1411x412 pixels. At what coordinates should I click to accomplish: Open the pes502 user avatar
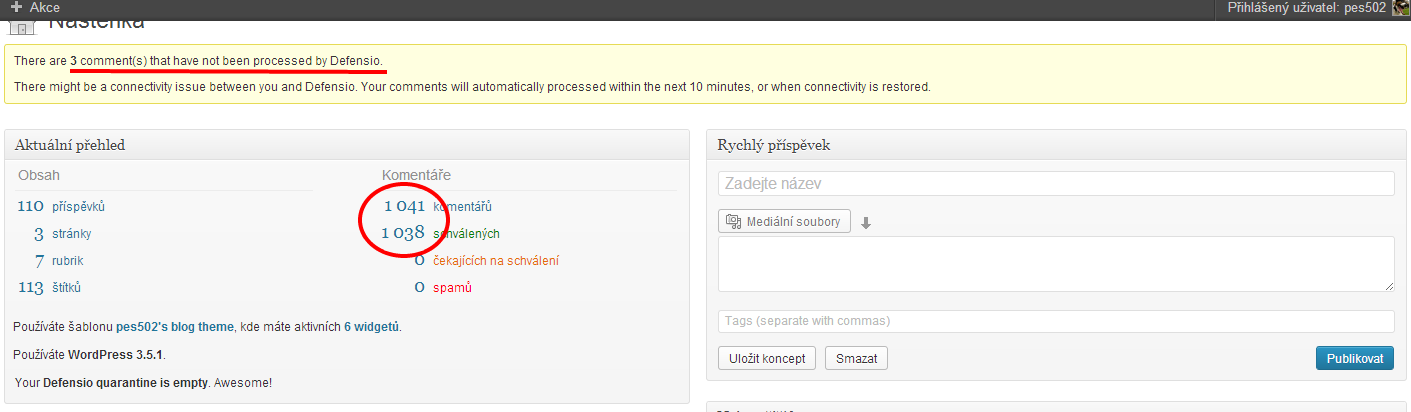1401,8
